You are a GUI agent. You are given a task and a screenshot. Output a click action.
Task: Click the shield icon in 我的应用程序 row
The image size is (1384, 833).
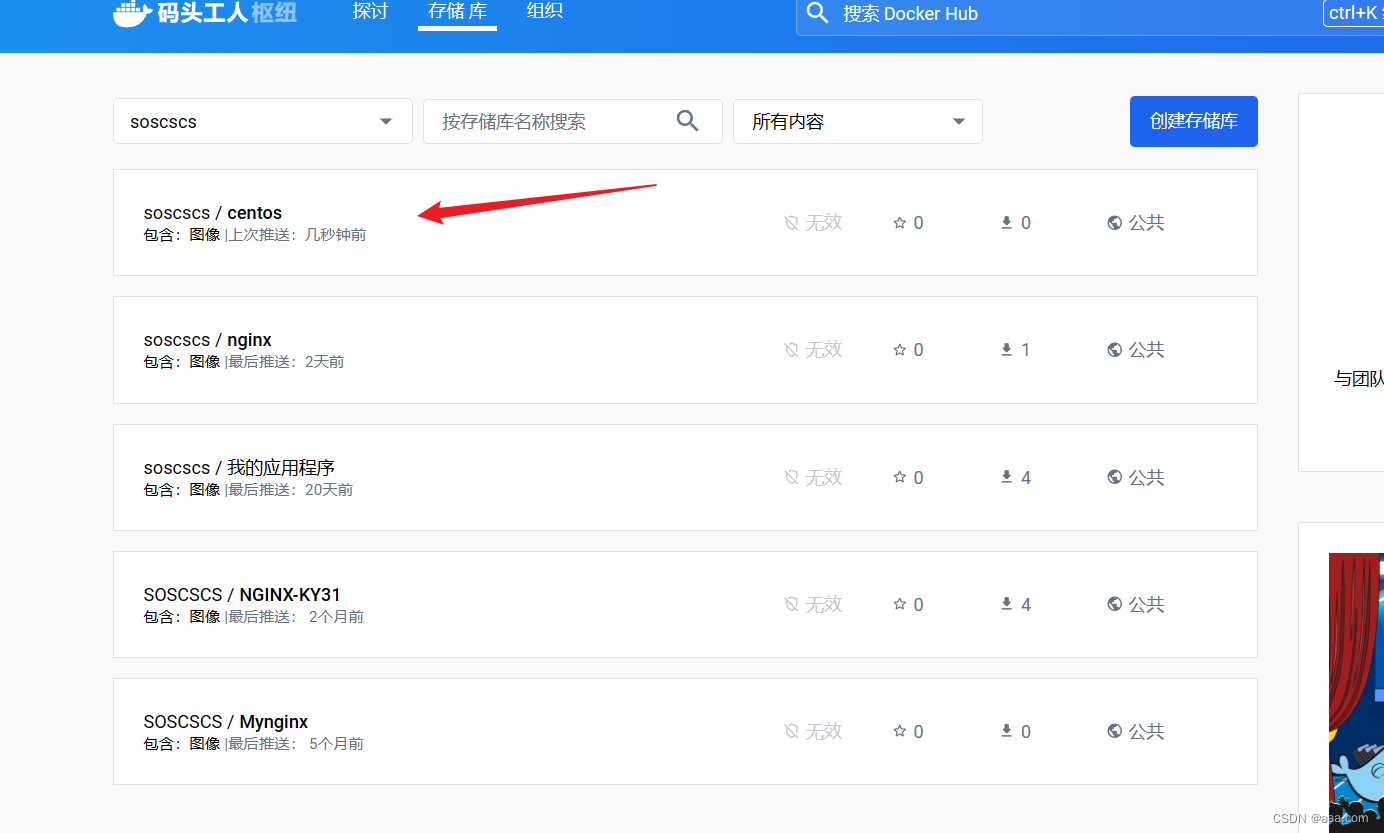(x=791, y=478)
